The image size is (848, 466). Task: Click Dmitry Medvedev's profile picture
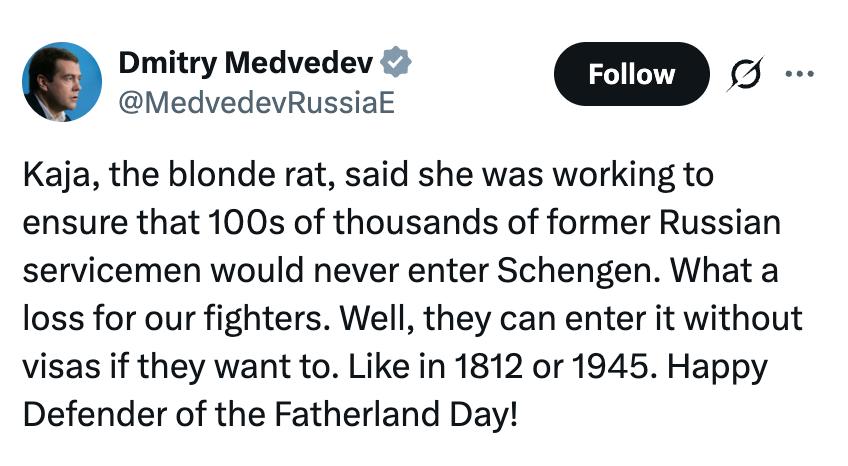pyautogui.click(x=61, y=82)
